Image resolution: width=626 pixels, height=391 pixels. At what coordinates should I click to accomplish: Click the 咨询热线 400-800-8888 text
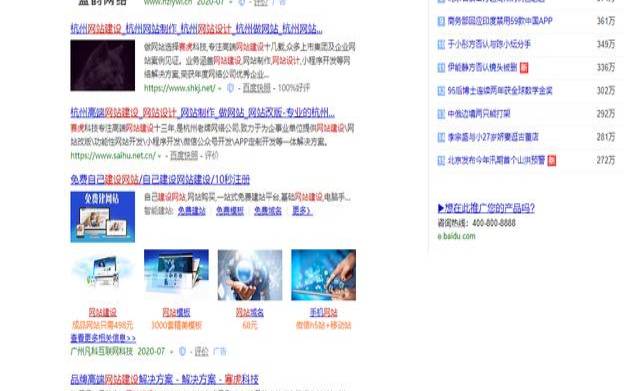point(477,223)
